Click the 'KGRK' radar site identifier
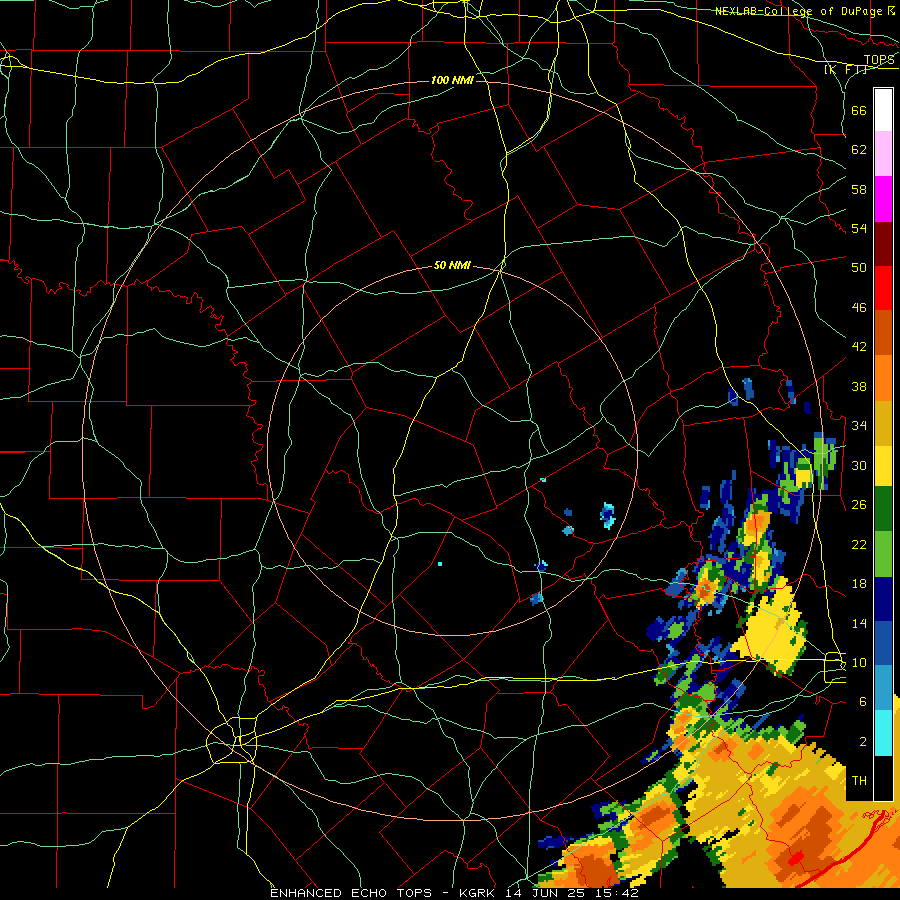Screen dimensions: 900x900 (479, 893)
